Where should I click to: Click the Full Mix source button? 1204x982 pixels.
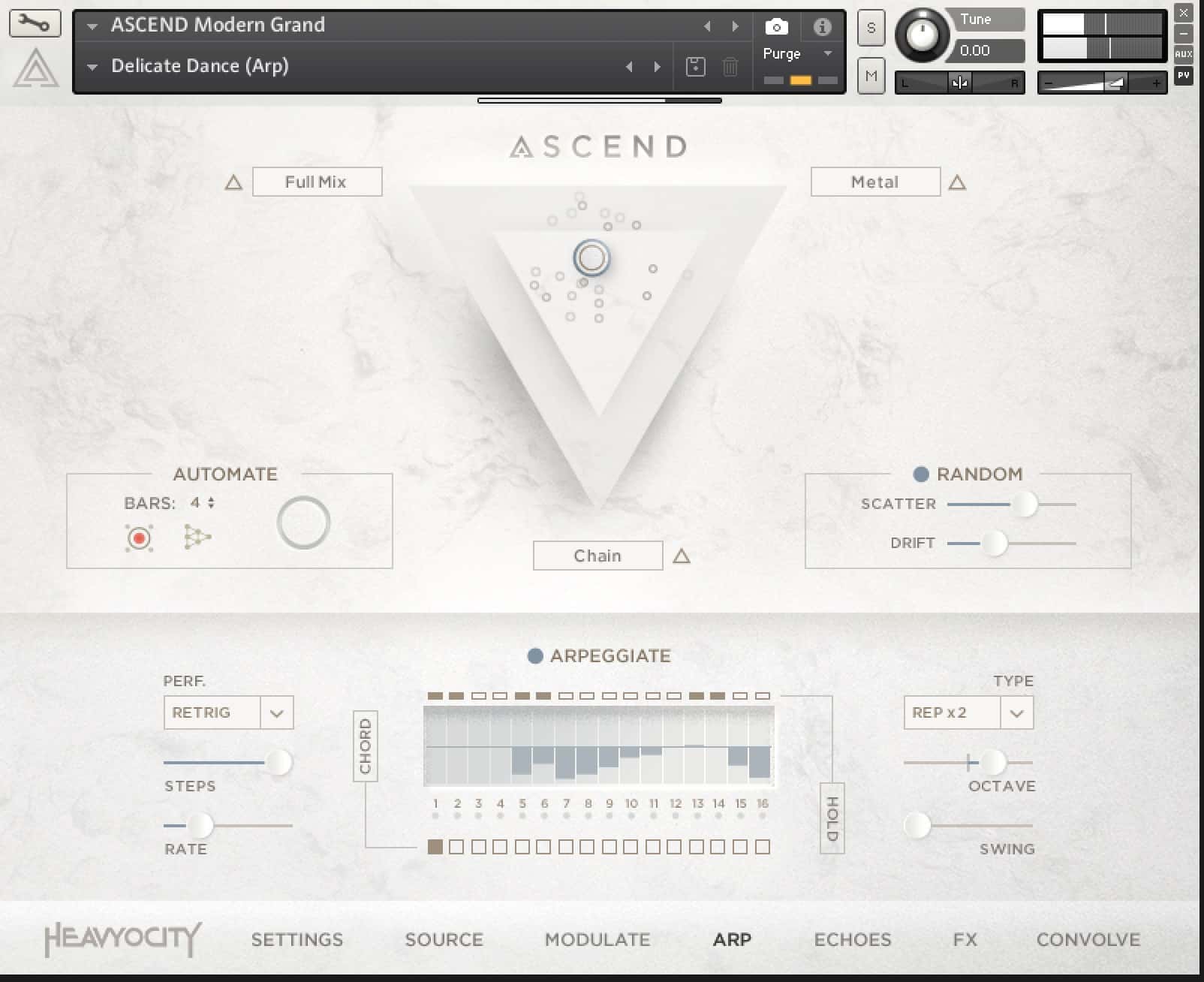click(x=317, y=182)
